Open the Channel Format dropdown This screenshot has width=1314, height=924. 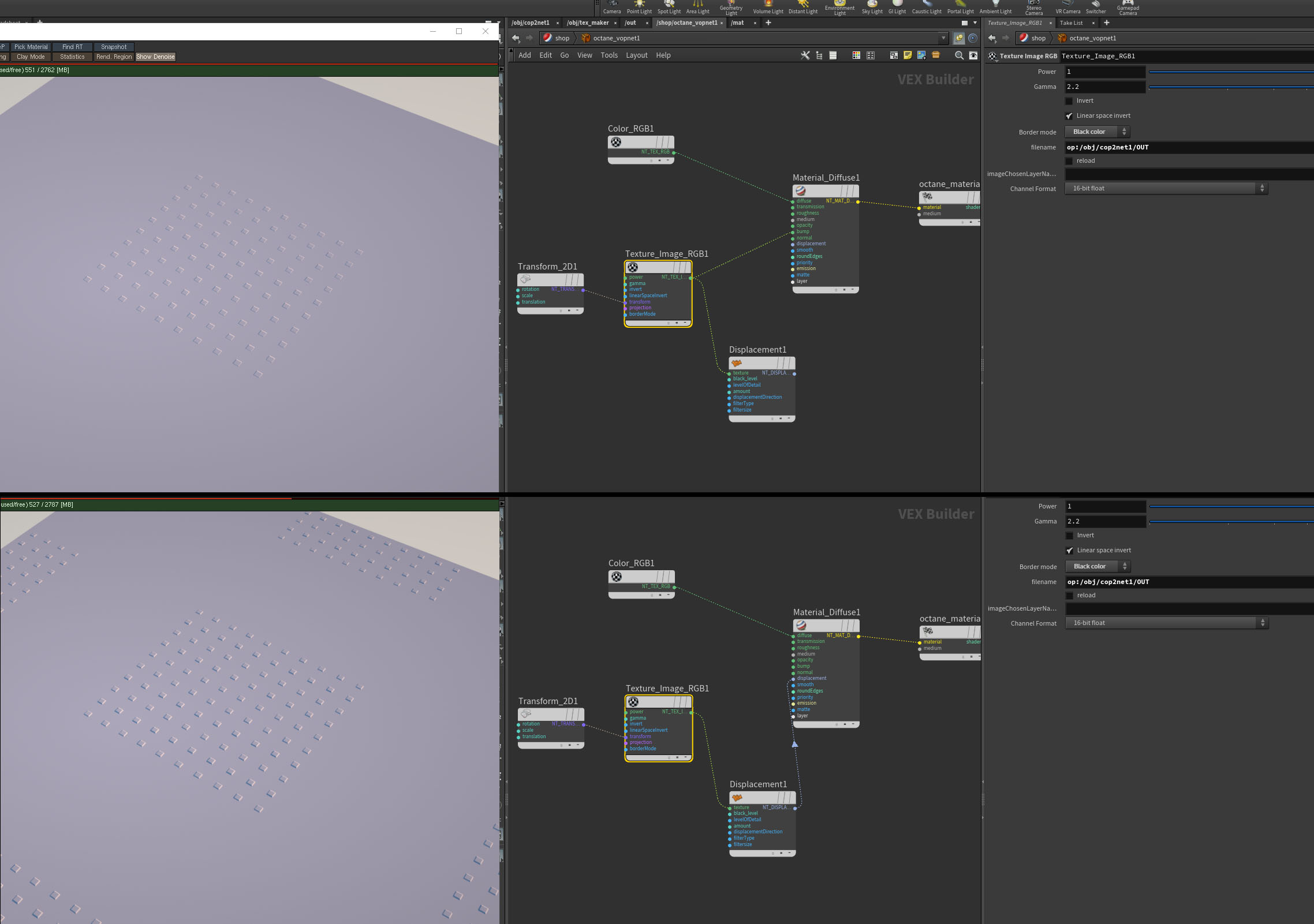[1166, 189]
